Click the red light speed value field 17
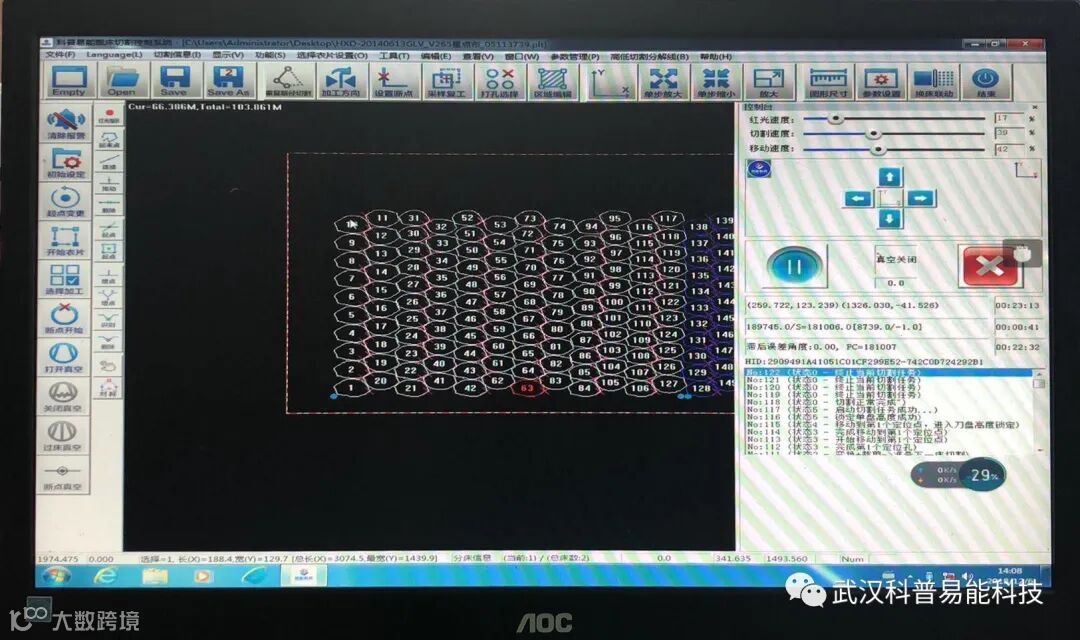The width and height of the screenshot is (1080, 640). click(x=1009, y=118)
